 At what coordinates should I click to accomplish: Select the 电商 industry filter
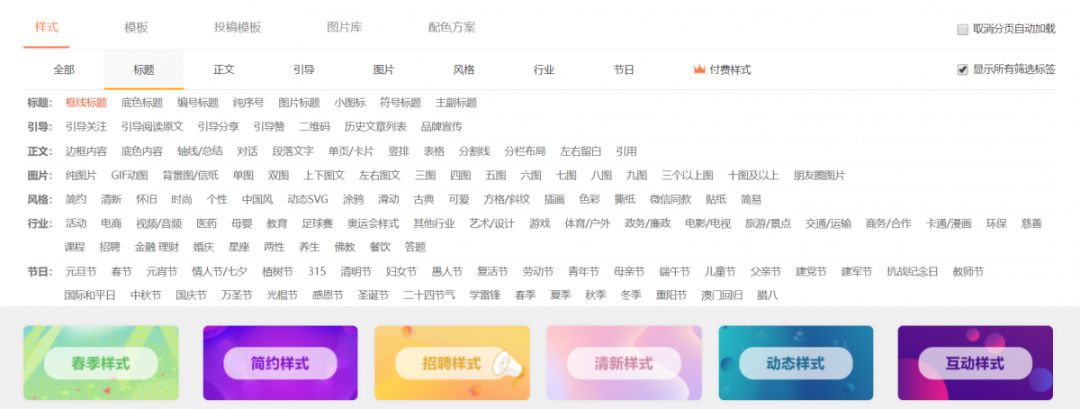pos(111,223)
